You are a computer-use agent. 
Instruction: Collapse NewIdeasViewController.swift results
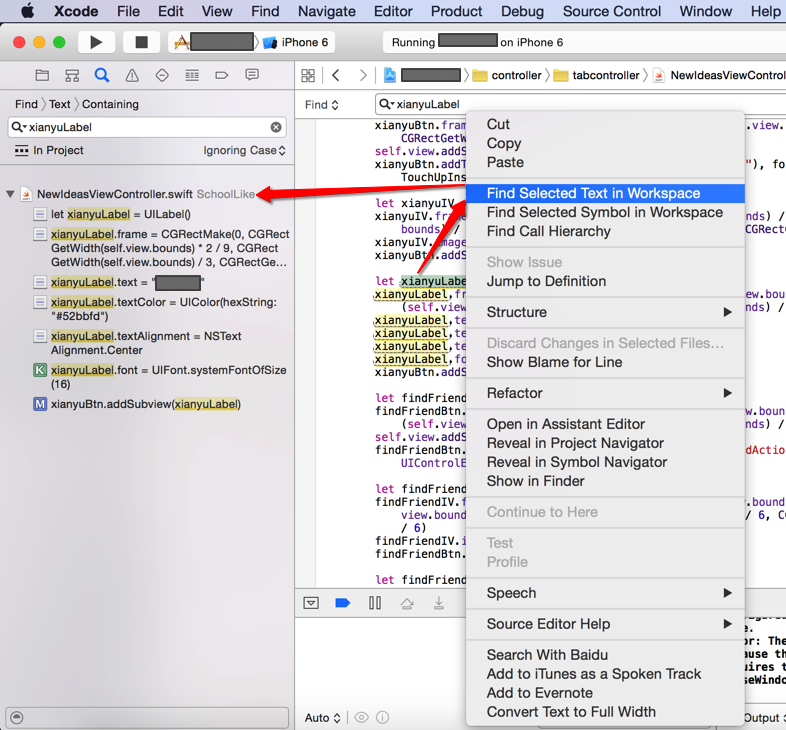pyautogui.click(x=10, y=194)
